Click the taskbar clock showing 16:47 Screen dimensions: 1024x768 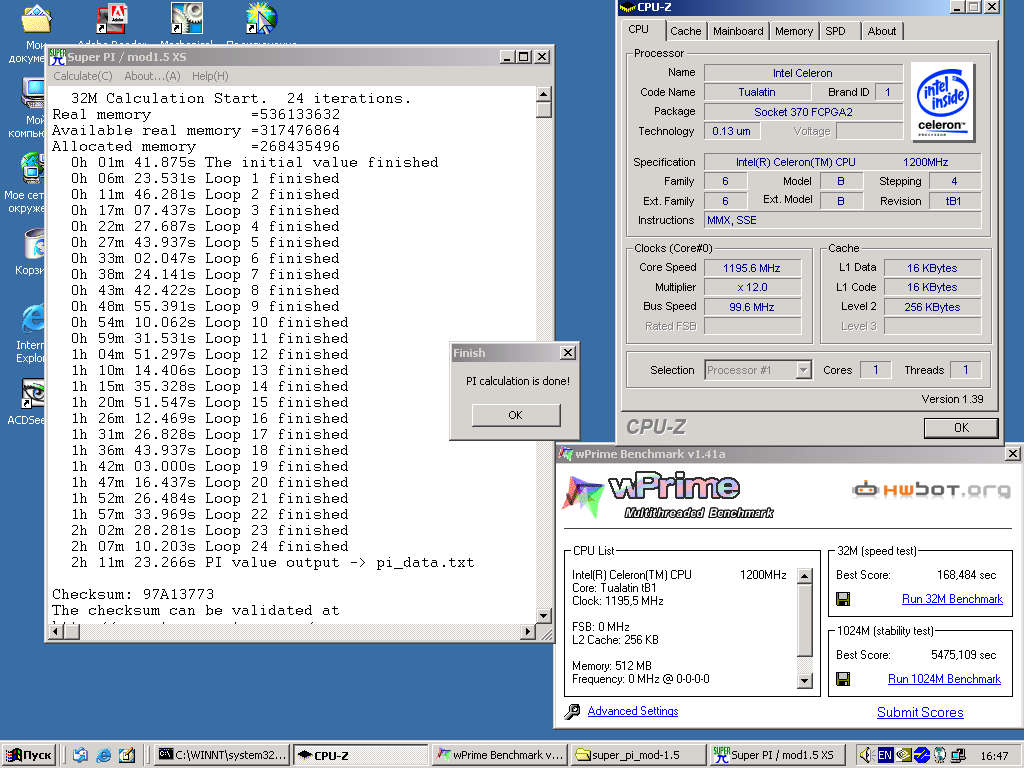[x=994, y=756]
